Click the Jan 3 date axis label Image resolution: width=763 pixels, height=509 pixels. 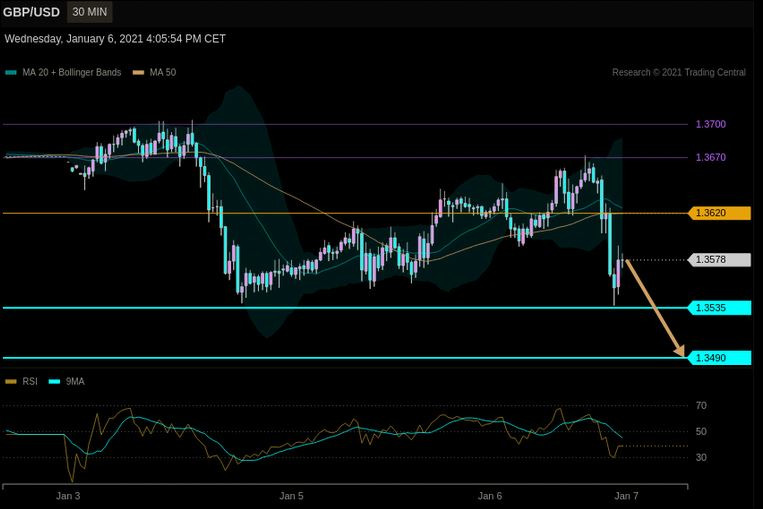pos(68,496)
